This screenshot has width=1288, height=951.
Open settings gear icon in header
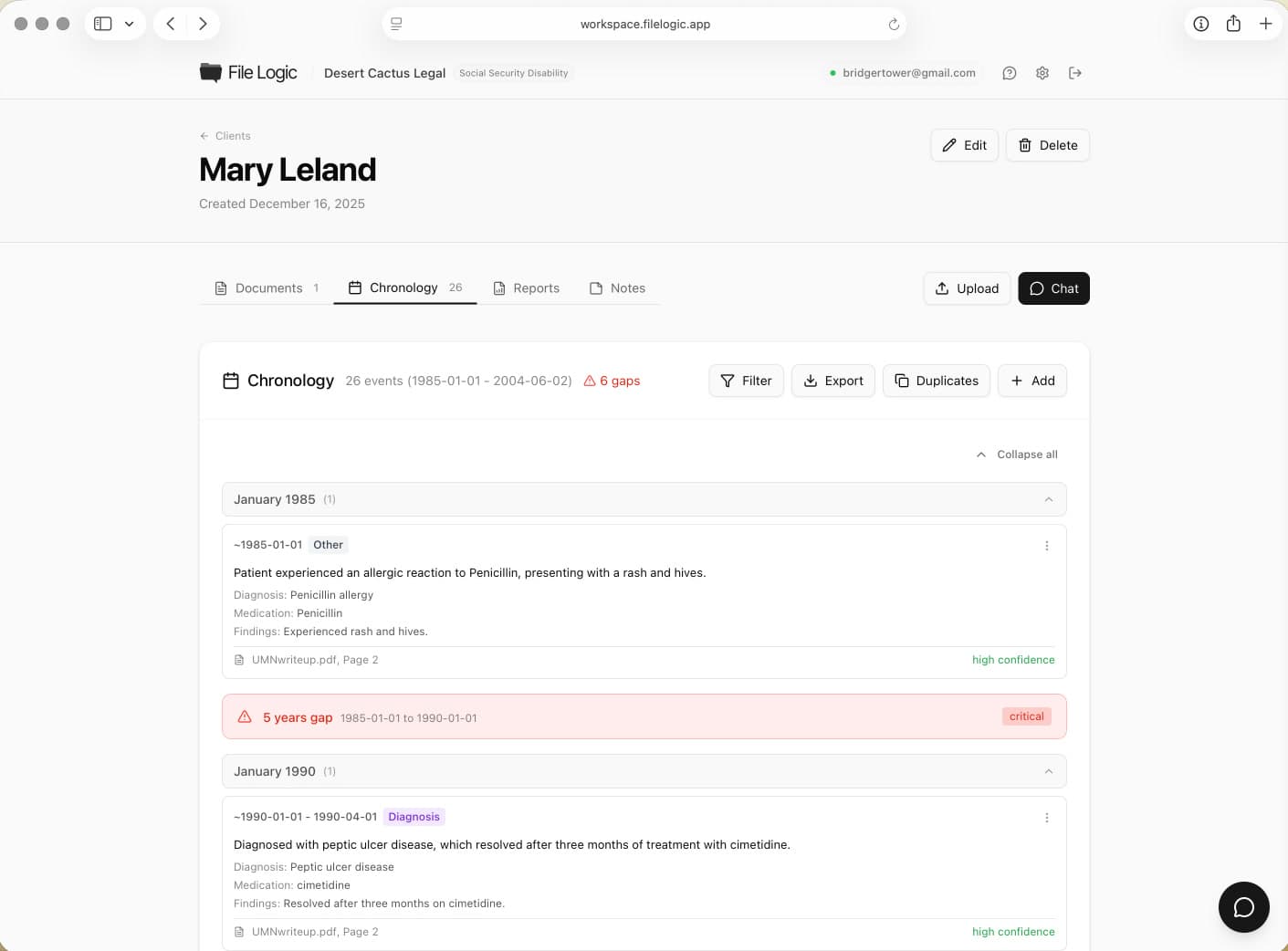click(x=1042, y=73)
